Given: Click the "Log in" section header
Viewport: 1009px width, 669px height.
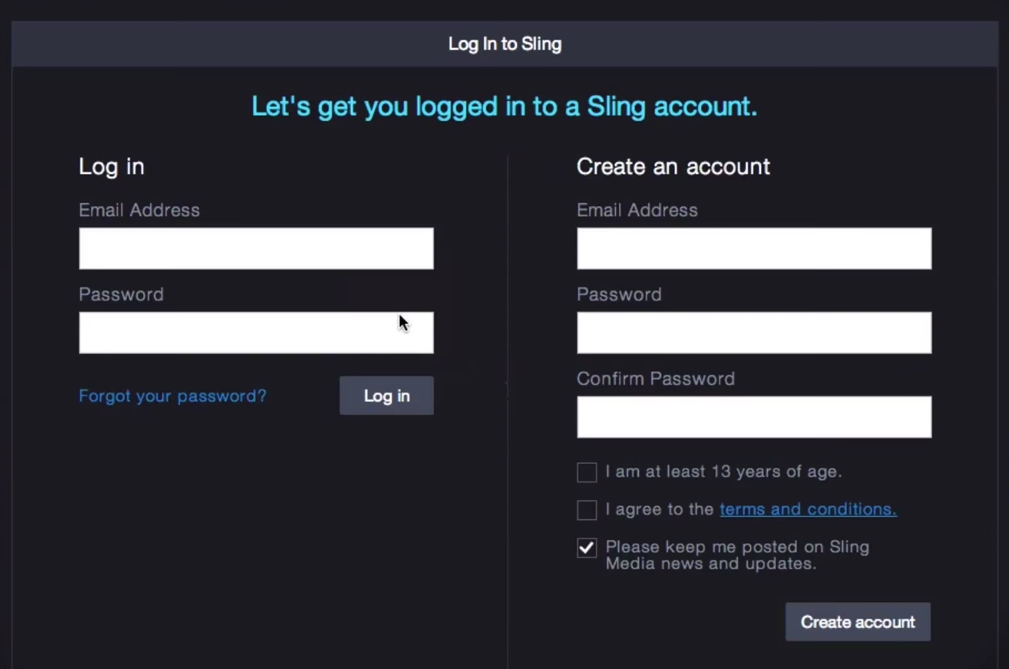Looking at the screenshot, I should coord(110,166).
